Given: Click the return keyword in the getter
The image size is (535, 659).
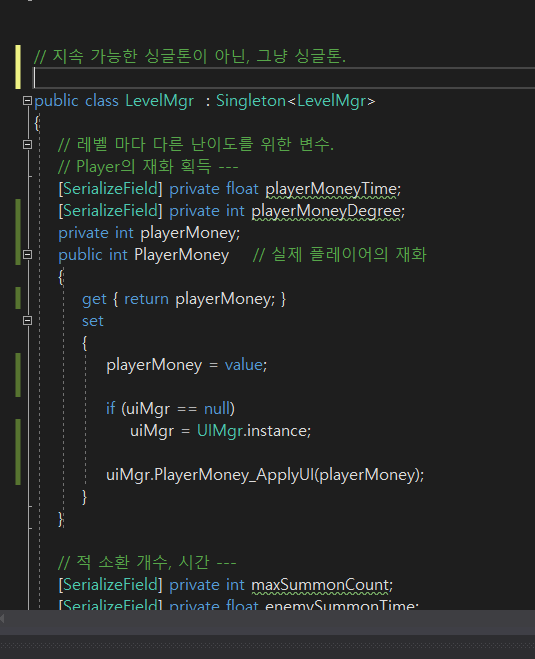Looking at the screenshot, I should [146, 299].
